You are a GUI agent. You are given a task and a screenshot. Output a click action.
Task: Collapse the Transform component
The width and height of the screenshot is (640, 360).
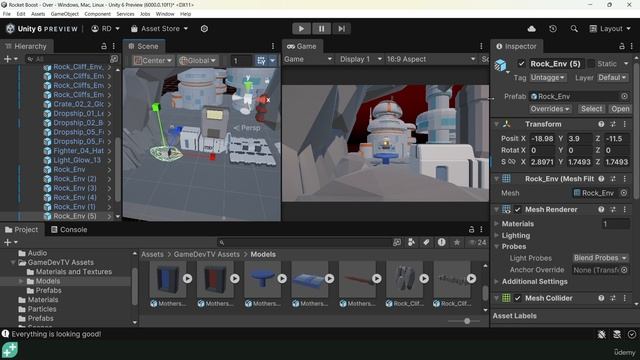point(497,124)
